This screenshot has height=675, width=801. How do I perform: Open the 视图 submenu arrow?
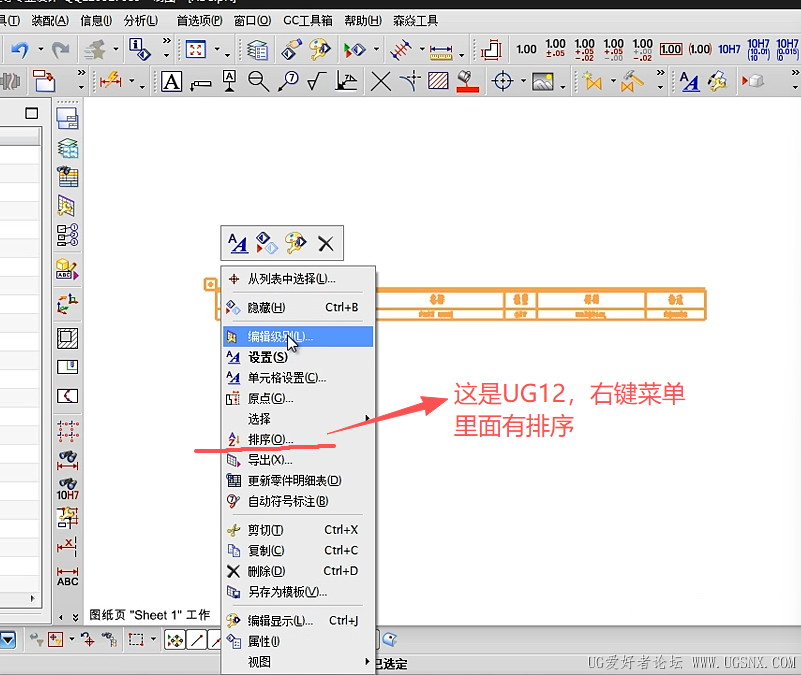coord(367,661)
